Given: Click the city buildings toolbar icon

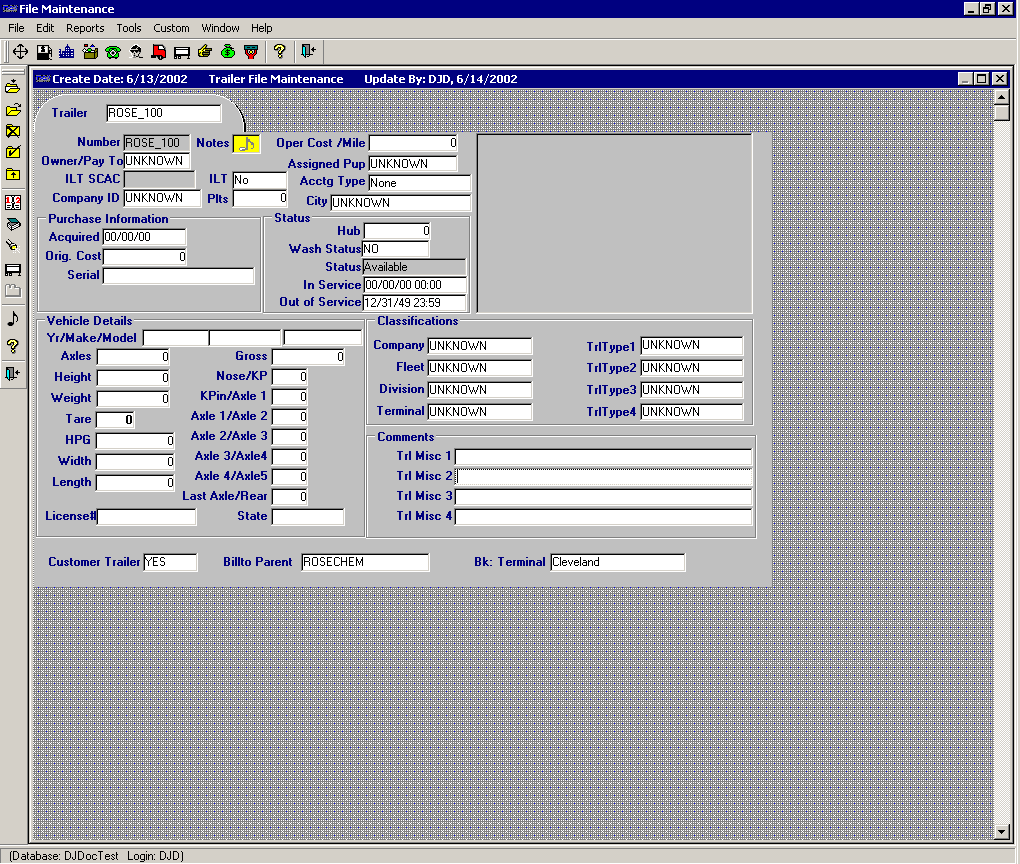Looking at the screenshot, I should click(67, 51).
